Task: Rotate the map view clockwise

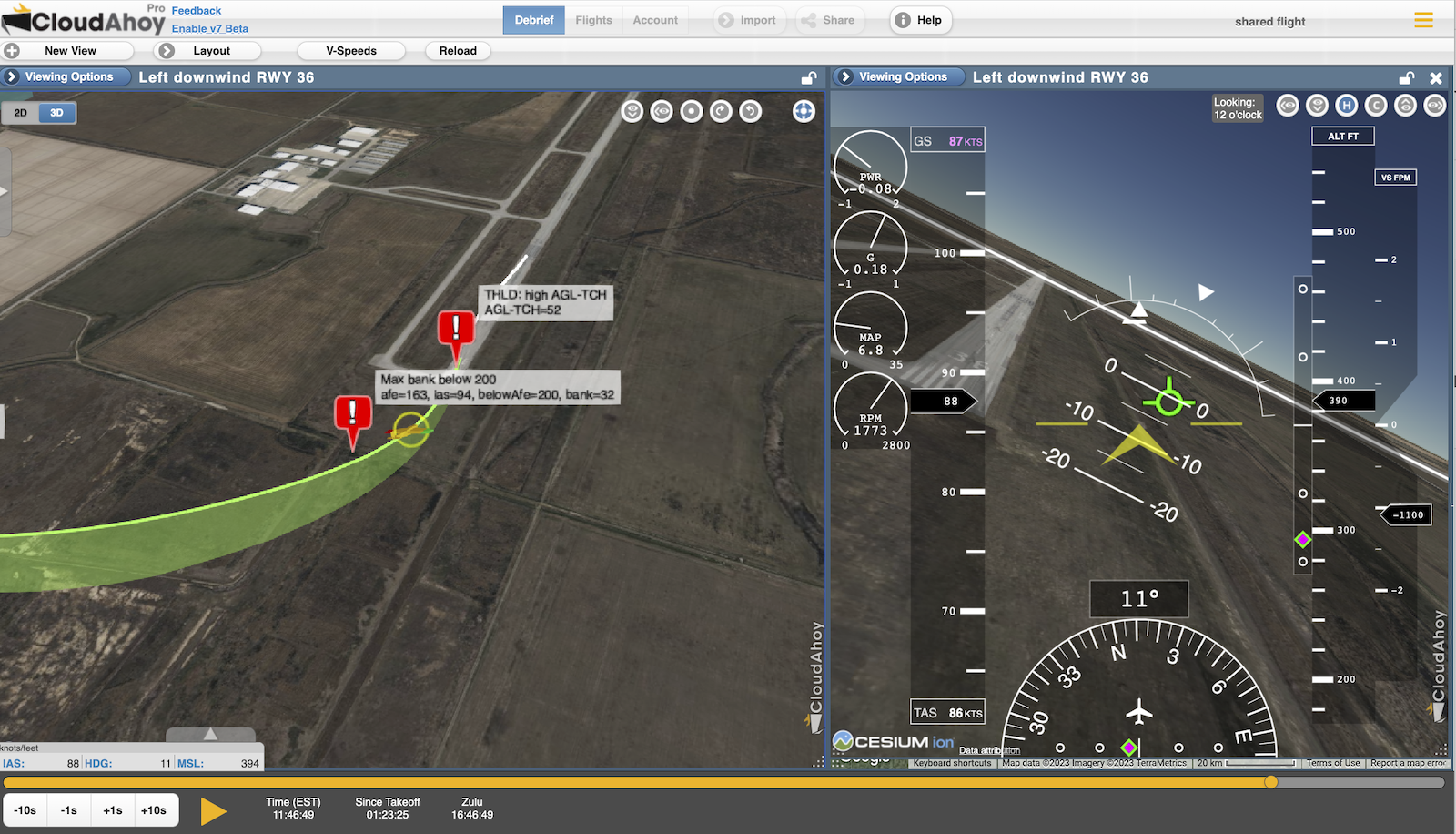Action: click(721, 111)
